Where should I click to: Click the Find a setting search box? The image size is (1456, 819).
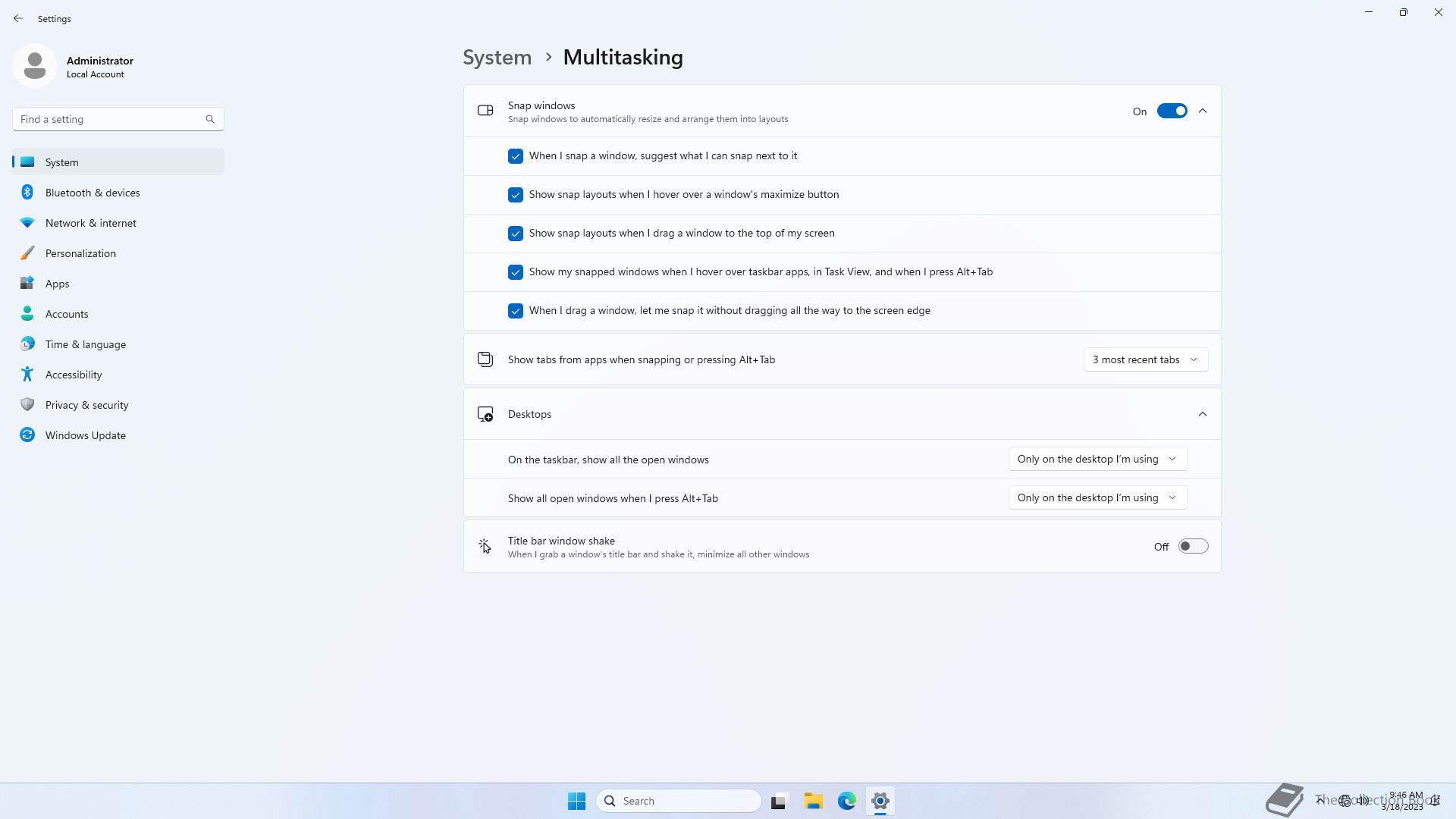click(110, 119)
